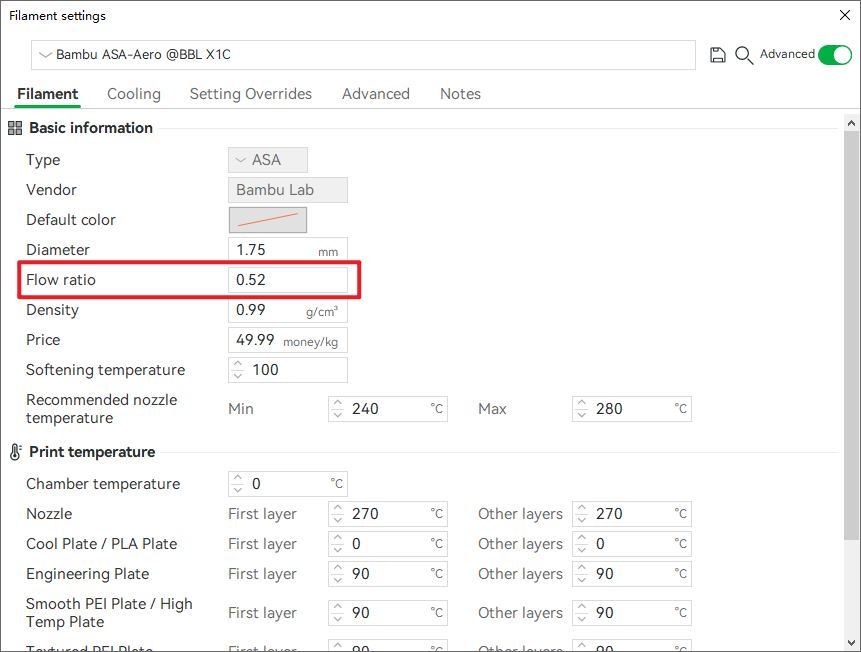
Task: Close the Filament settings dialog
Action: pyautogui.click(x=845, y=15)
